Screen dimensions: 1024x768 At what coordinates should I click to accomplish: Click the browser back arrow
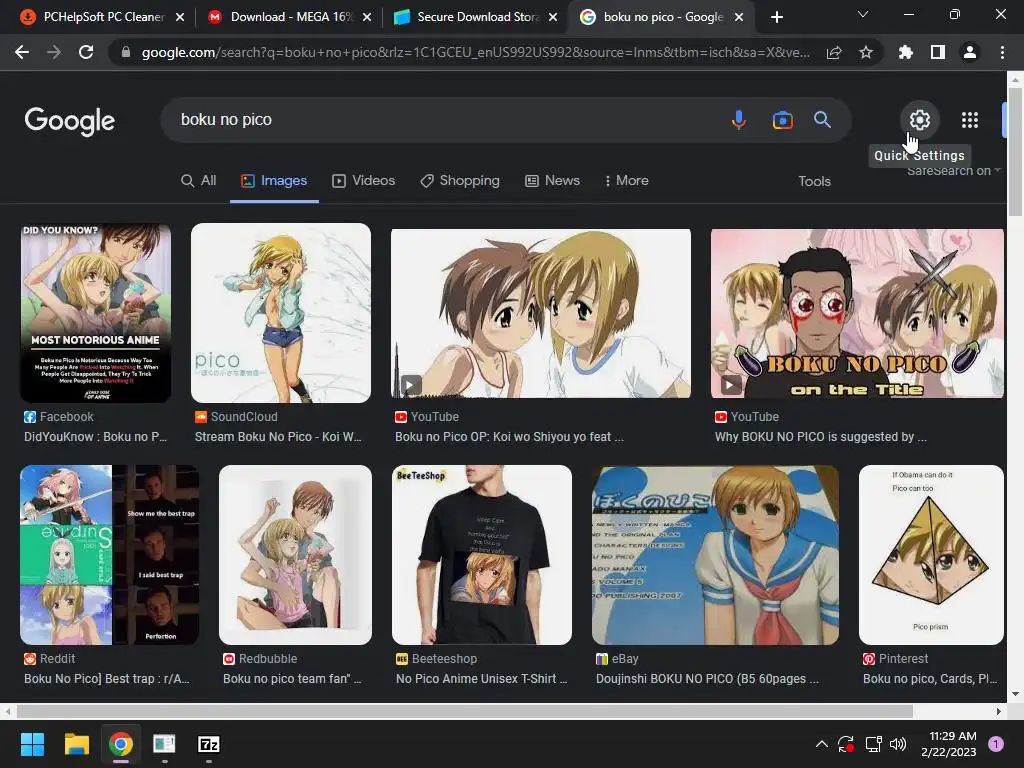(x=22, y=52)
